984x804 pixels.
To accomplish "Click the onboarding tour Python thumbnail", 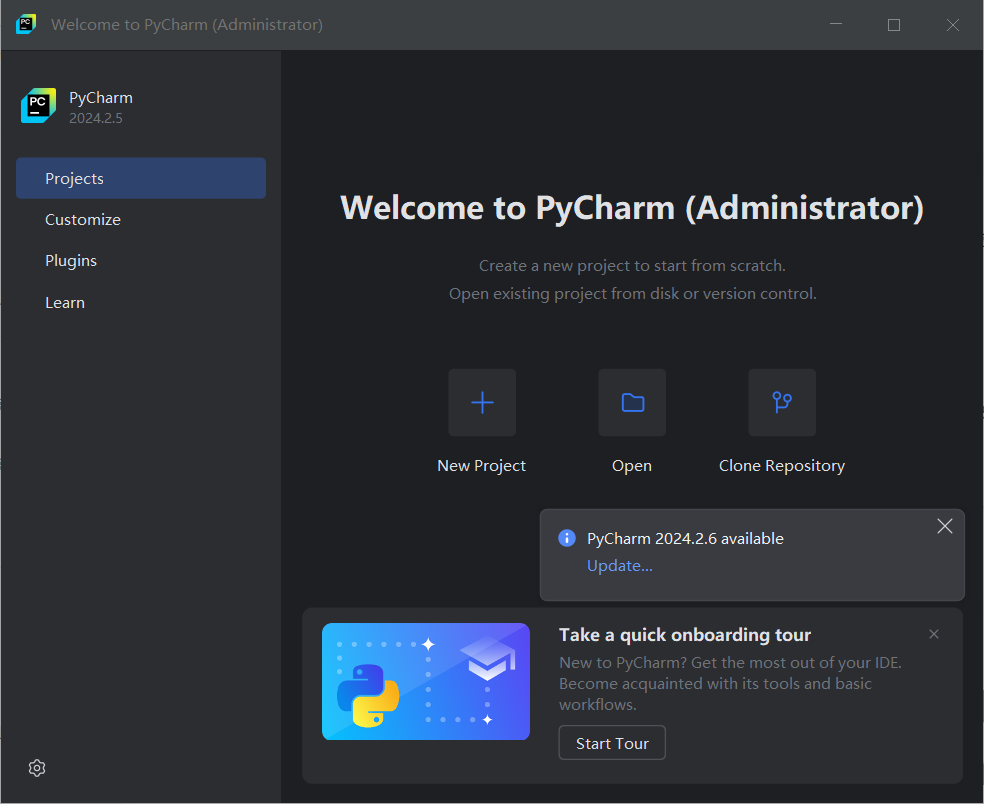I will 425,682.
